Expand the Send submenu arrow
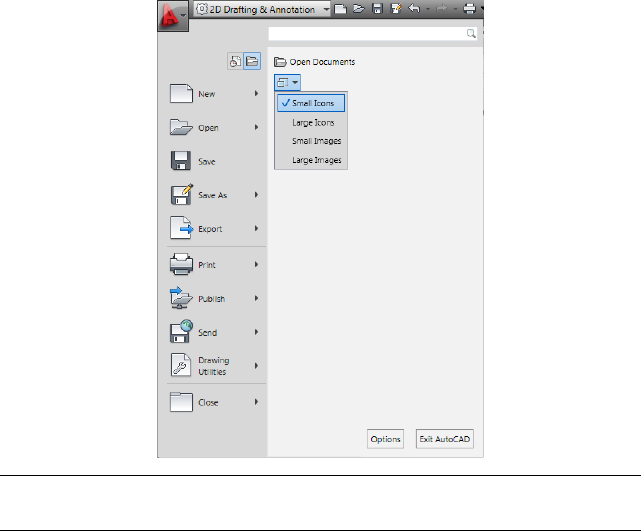 (256, 332)
